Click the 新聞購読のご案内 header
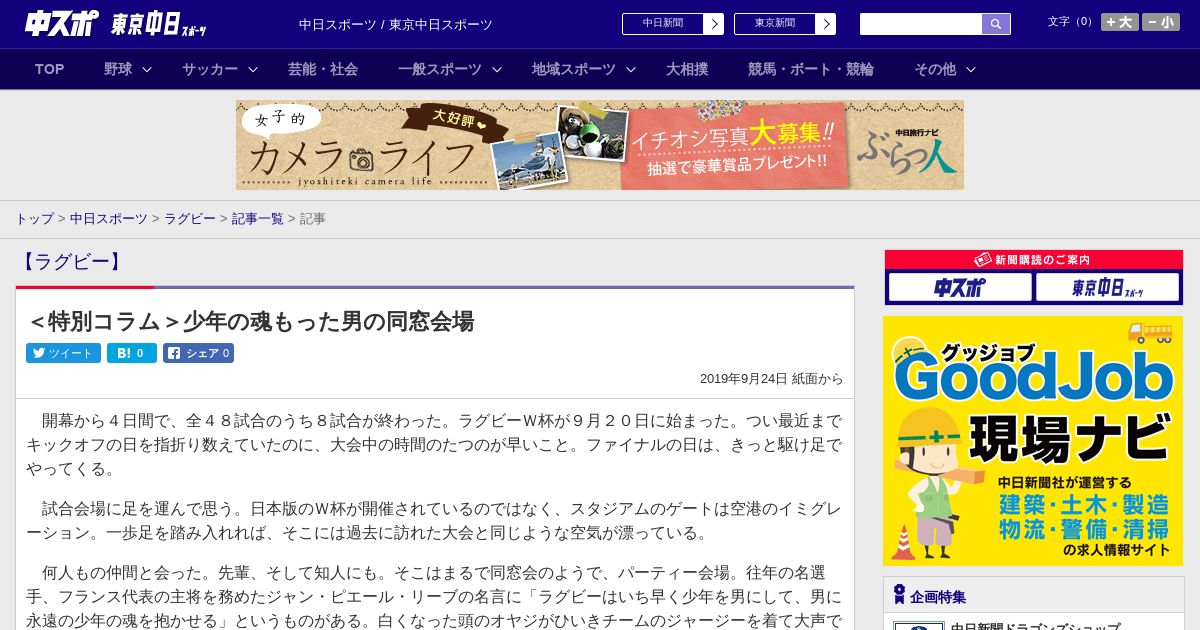 [1033, 259]
